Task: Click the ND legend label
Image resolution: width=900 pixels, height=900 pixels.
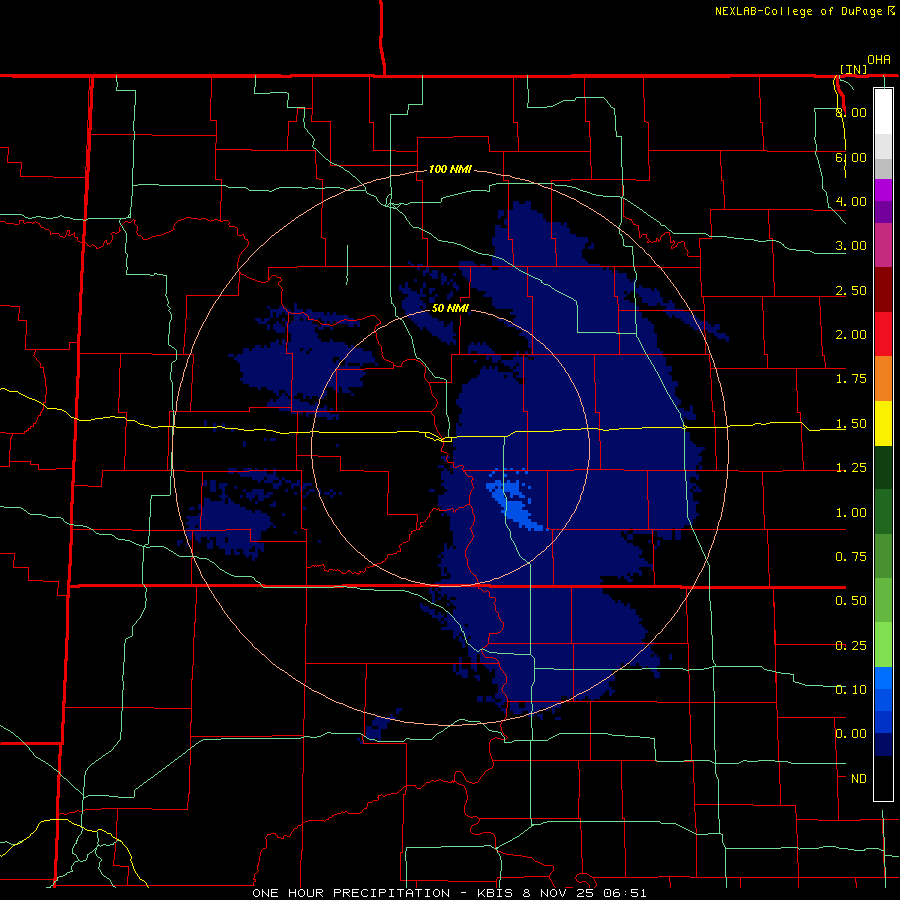Action: 859,779
